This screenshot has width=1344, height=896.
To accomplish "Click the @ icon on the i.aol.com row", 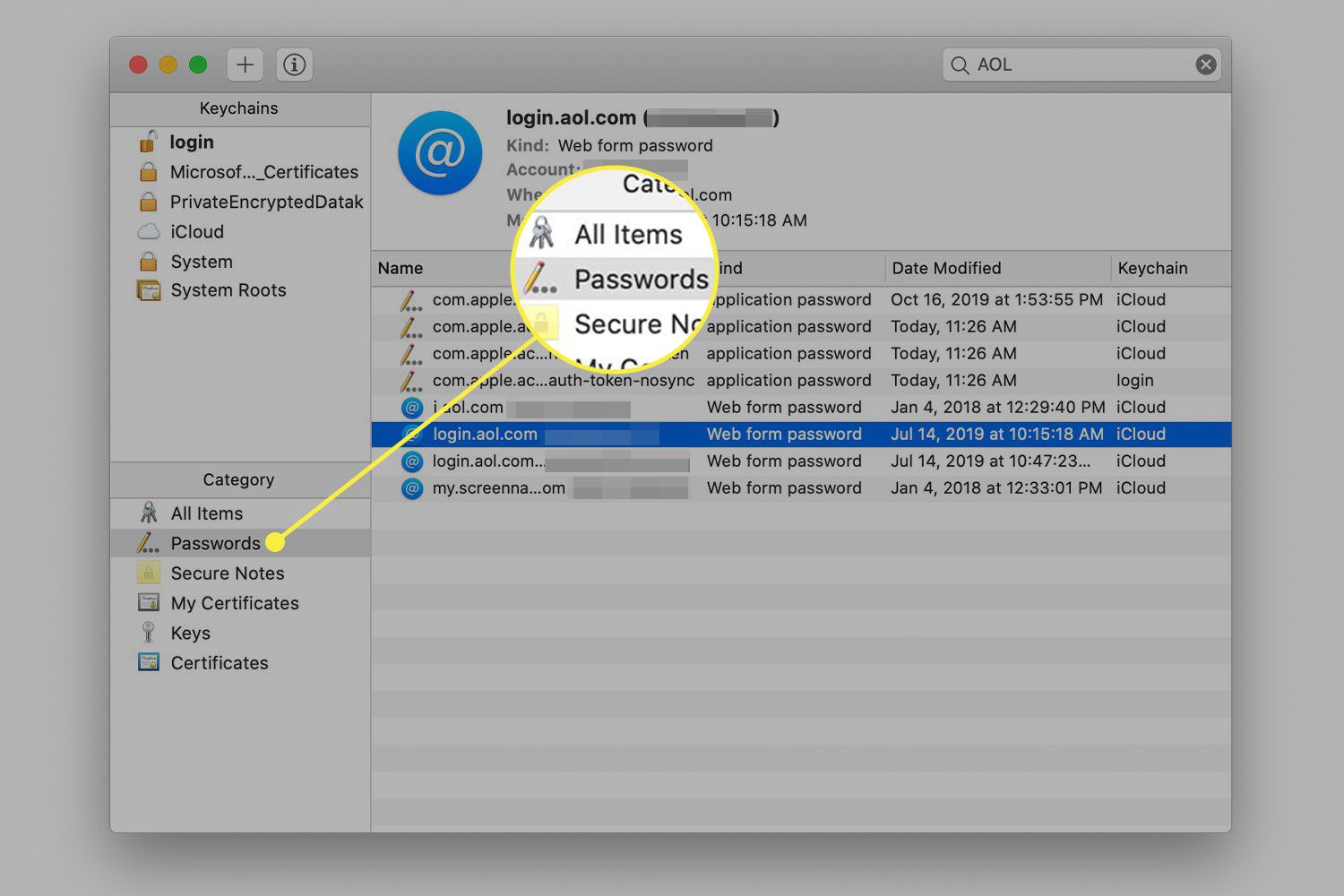I will tap(412, 408).
